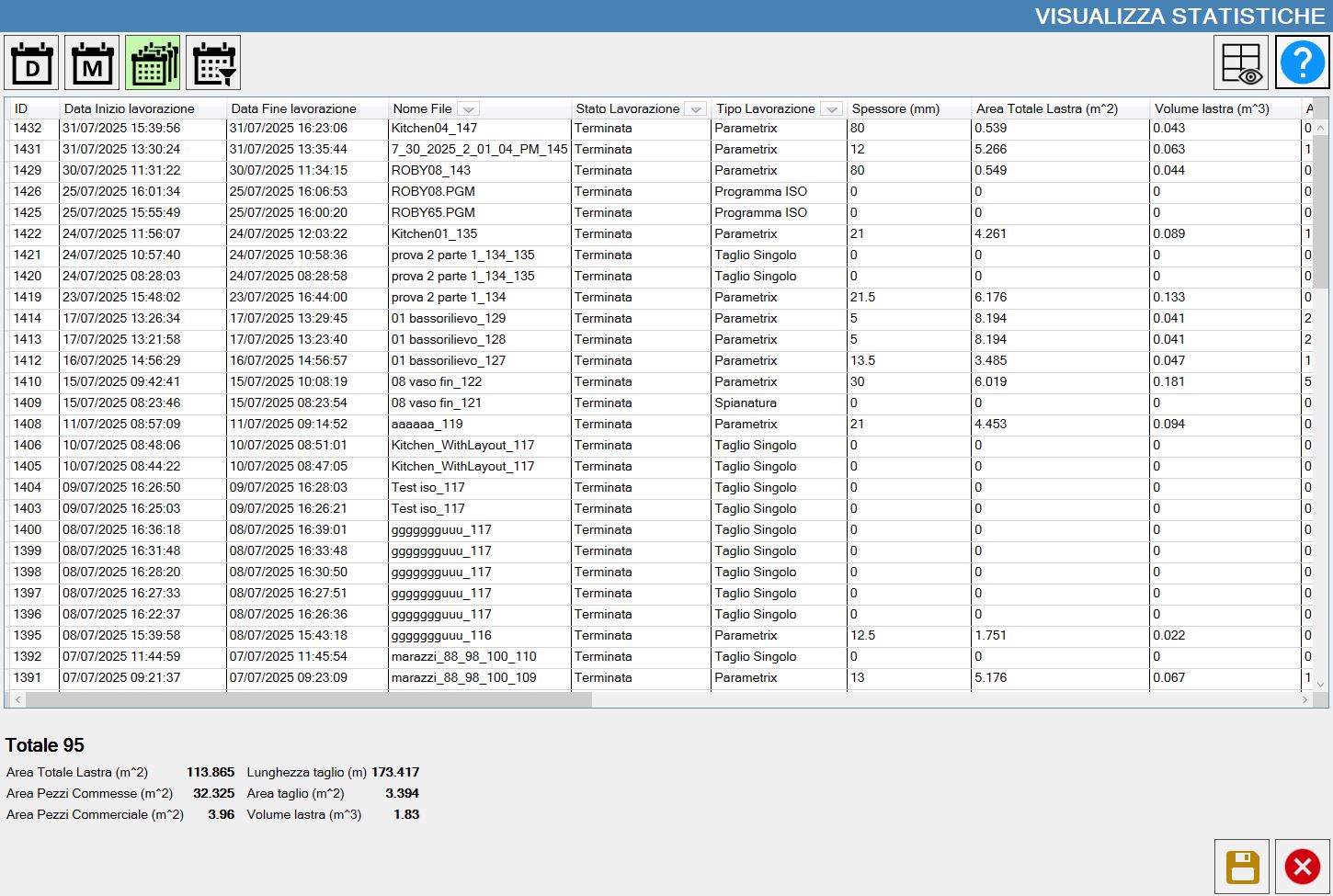Click the Spessore (mm) column header
This screenshot has width=1333, height=896.
coord(908,108)
